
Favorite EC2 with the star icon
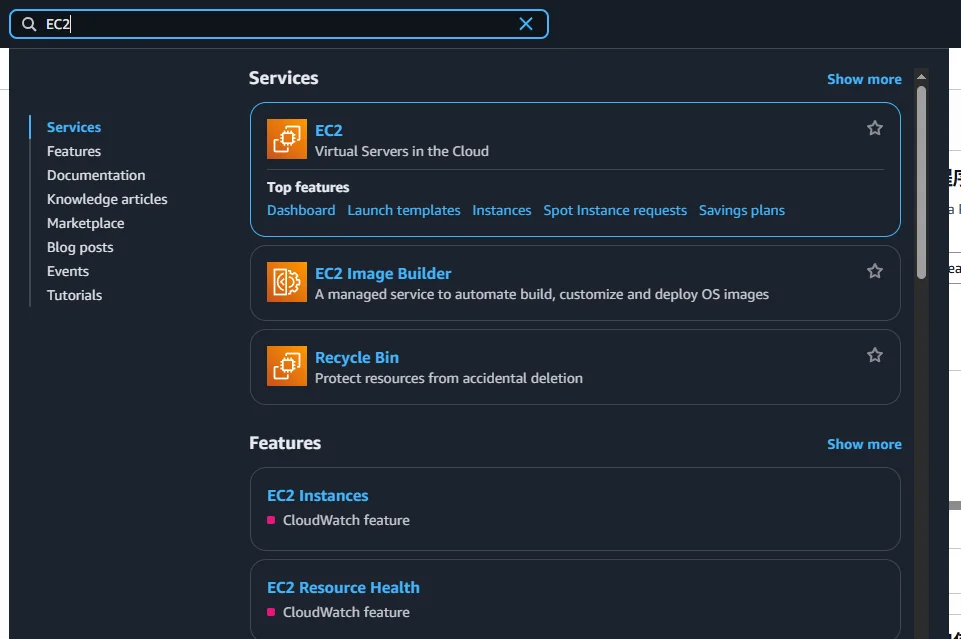pyautogui.click(x=875, y=128)
